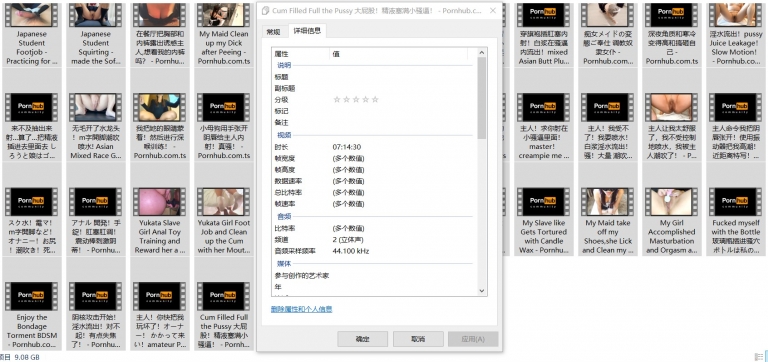Click the 标题 value field
Viewport: 768px width, 362px height.
pos(402,77)
